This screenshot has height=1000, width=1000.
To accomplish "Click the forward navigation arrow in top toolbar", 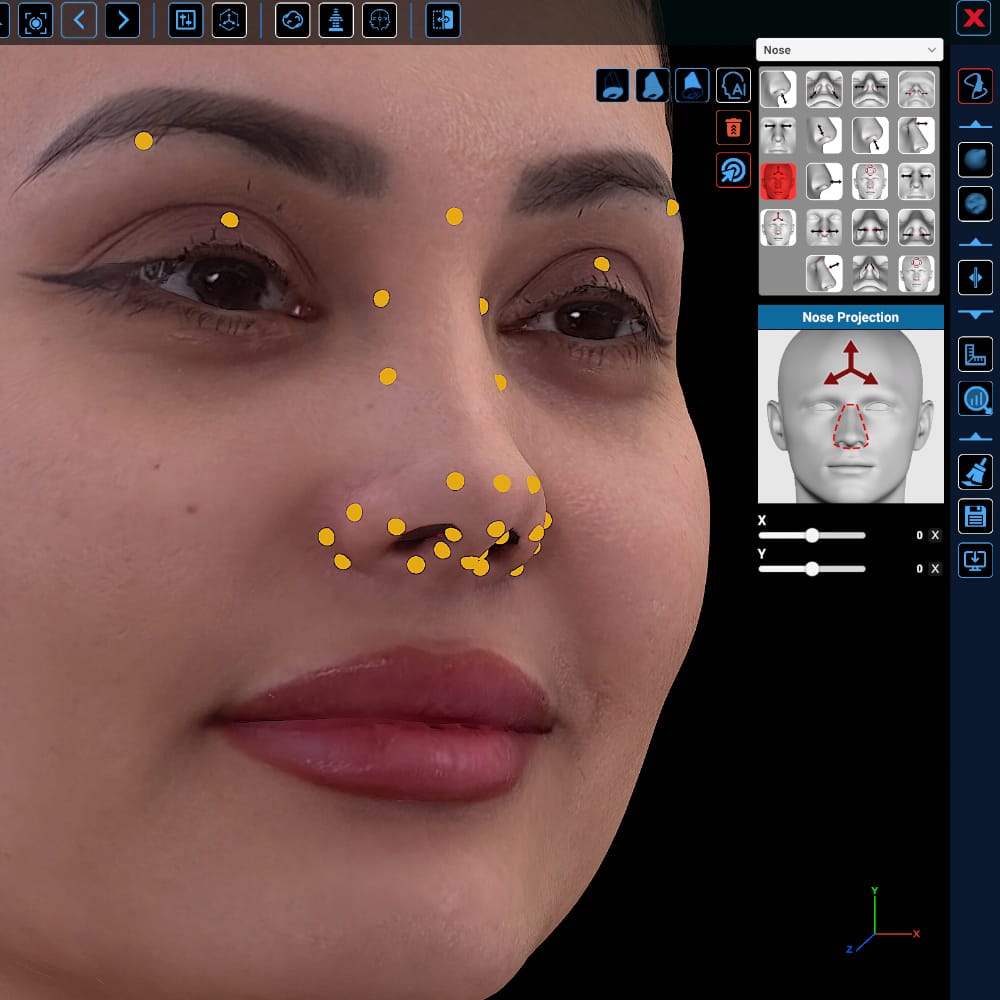I will pyautogui.click(x=122, y=18).
